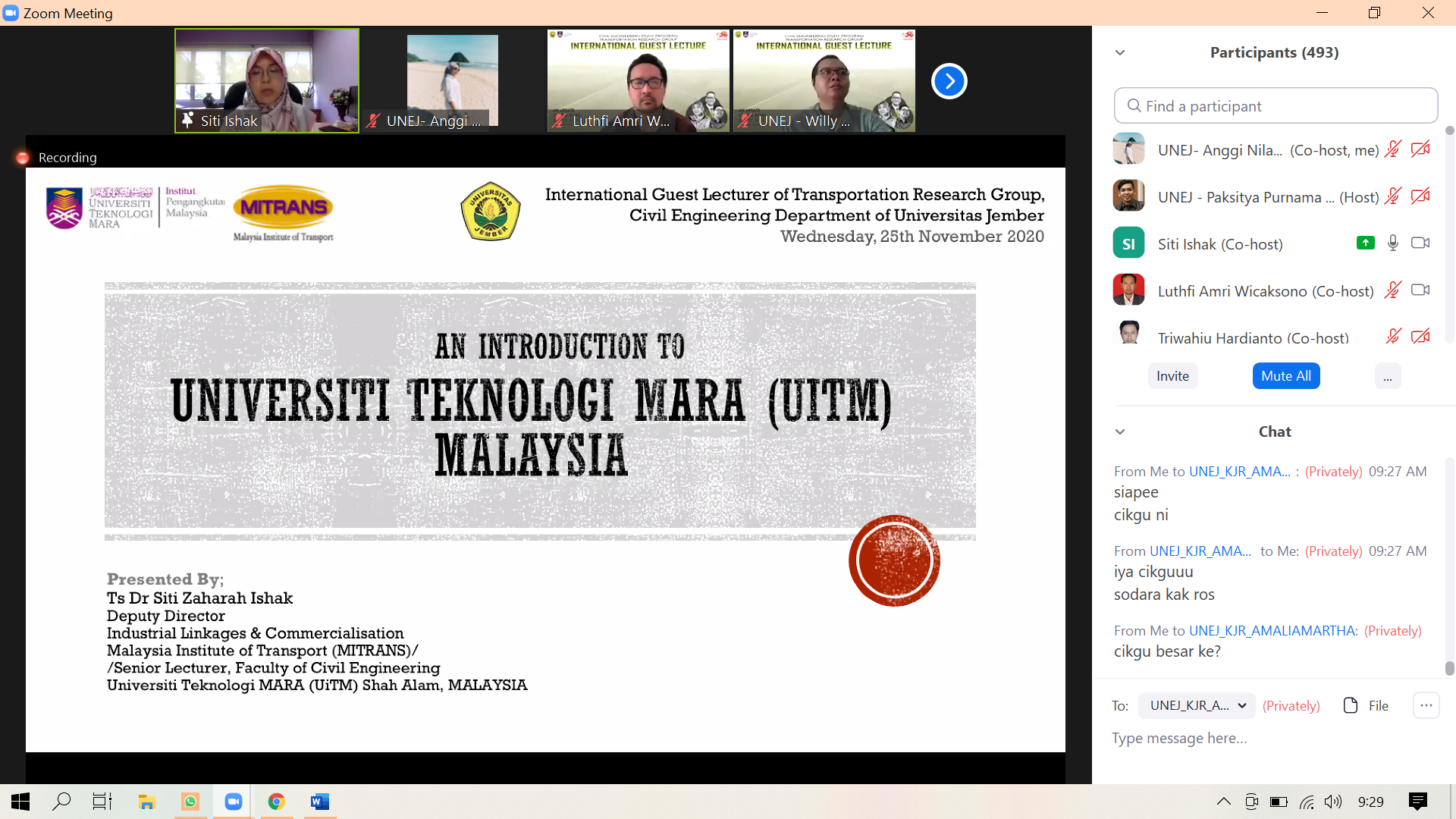Viewport: 1456px width, 819px height.
Task: Toggle mic for UNEJ- Anggi Nila participant
Action: click(x=1393, y=149)
